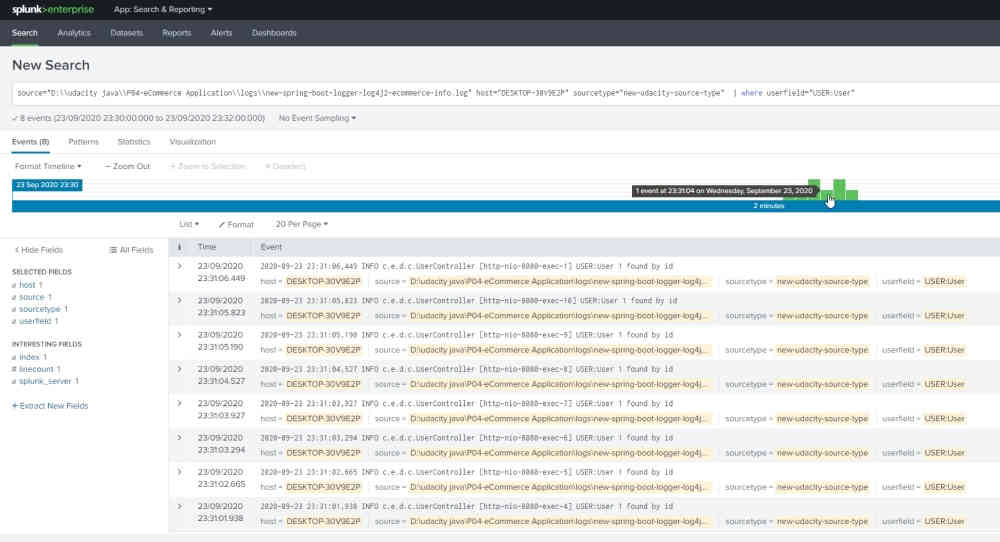Sort by the Time column header
The width and height of the screenshot is (1000, 542).
click(x=207, y=247)
